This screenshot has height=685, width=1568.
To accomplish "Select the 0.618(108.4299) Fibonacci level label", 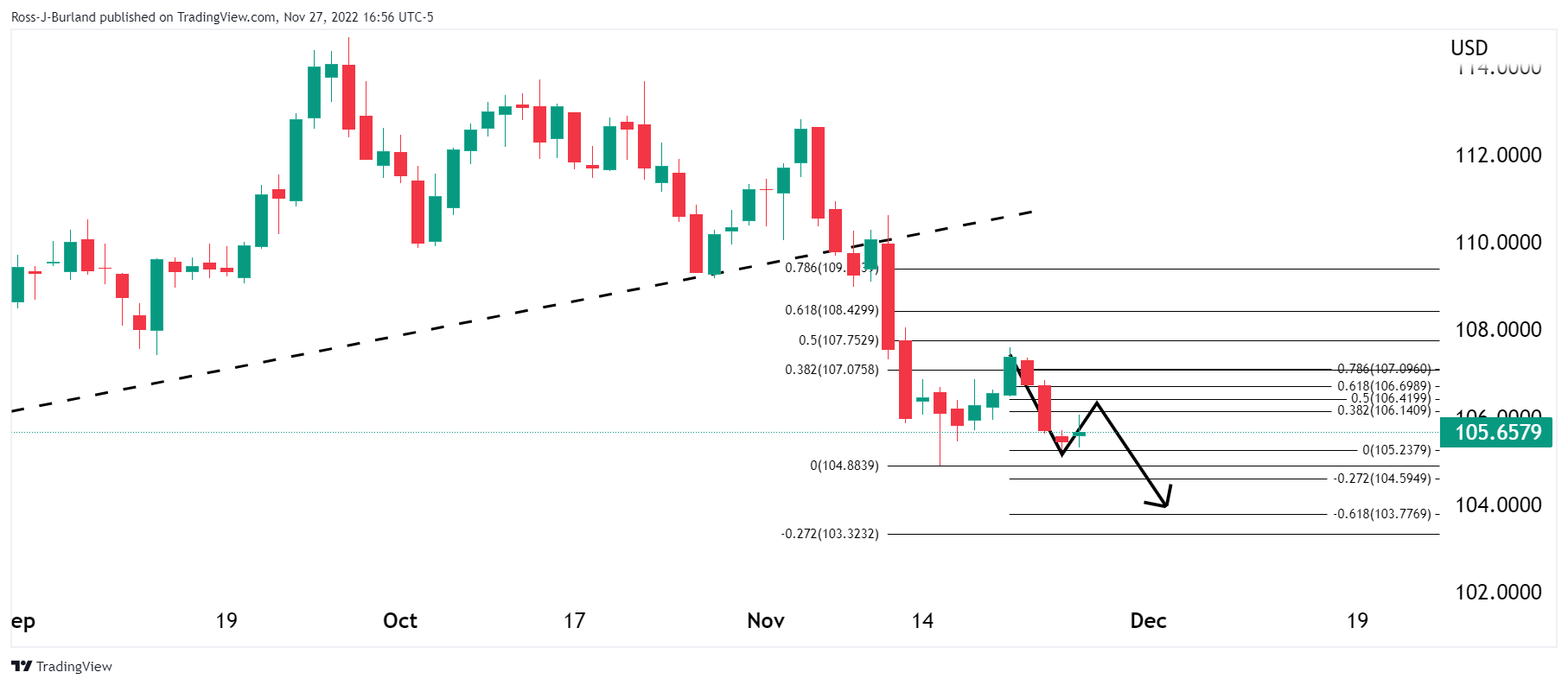I will pyautogui.click(x=832, y=310).
